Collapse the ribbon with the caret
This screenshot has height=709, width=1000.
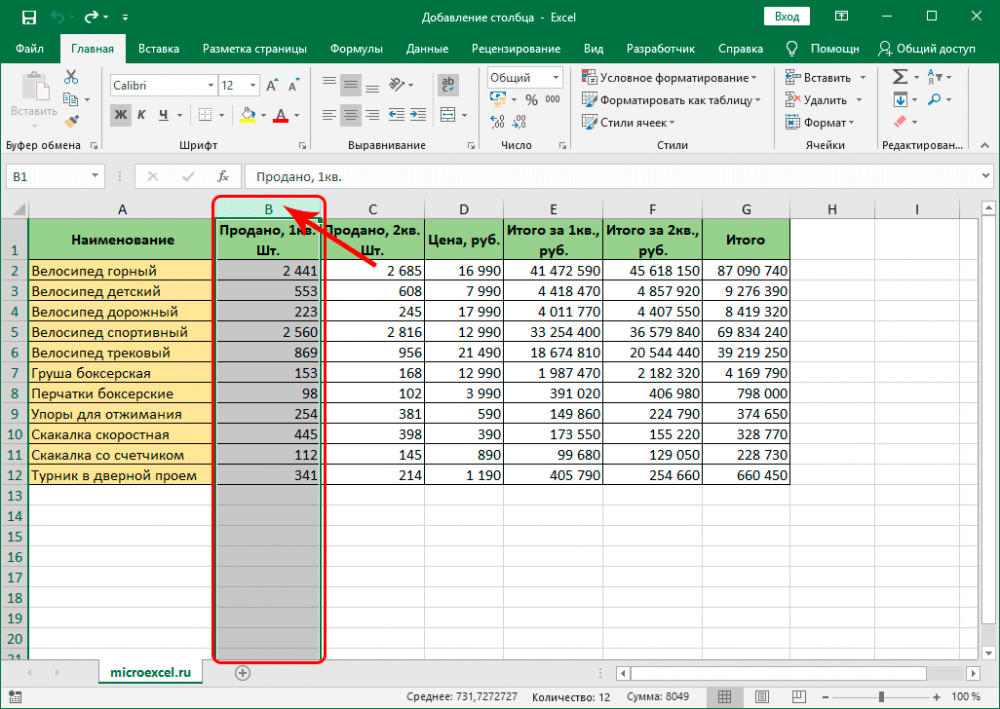point(985,145)
